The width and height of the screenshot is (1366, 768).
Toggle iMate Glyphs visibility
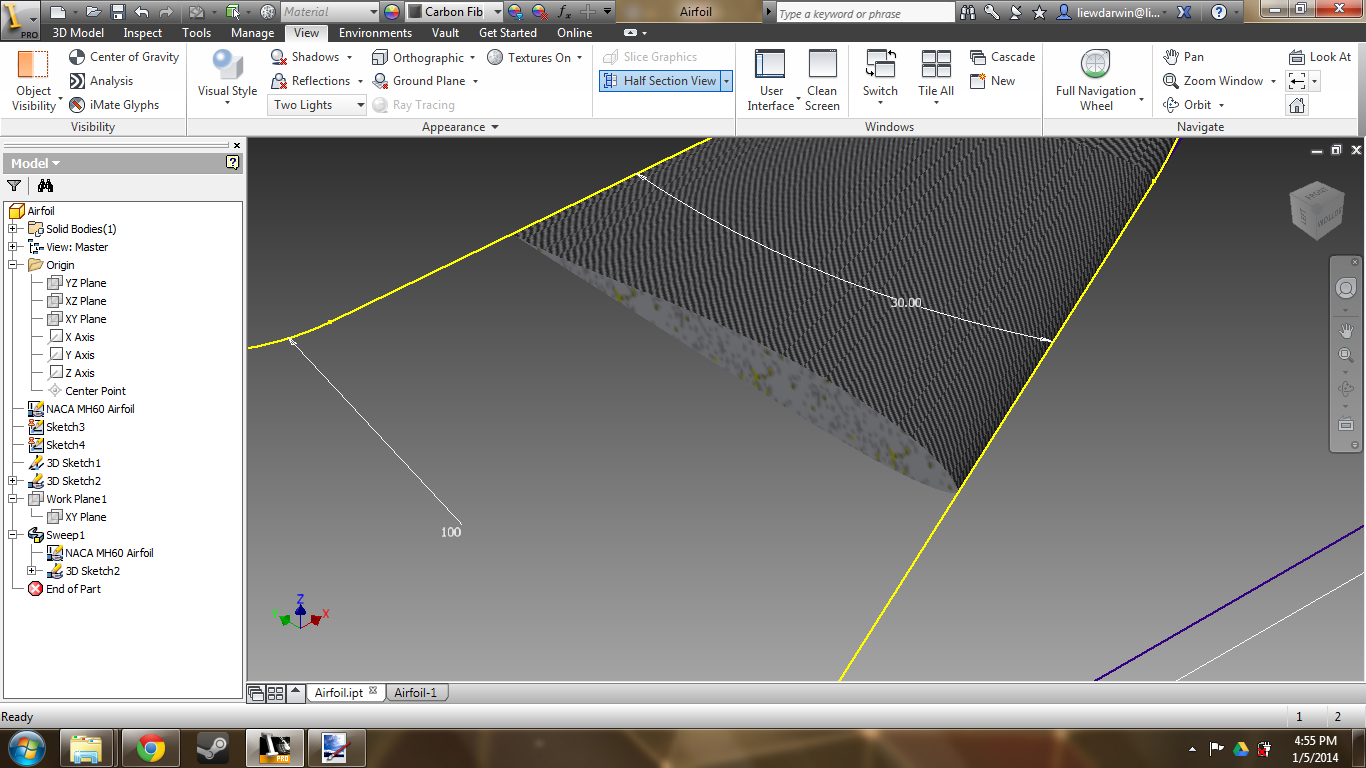pos(114,105)
